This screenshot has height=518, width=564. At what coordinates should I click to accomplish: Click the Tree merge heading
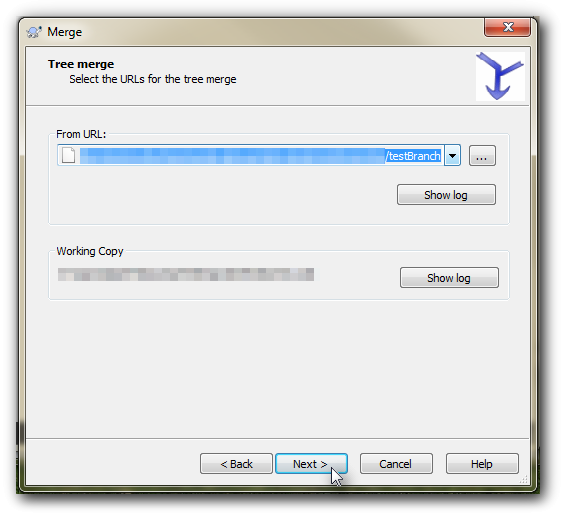81,64
